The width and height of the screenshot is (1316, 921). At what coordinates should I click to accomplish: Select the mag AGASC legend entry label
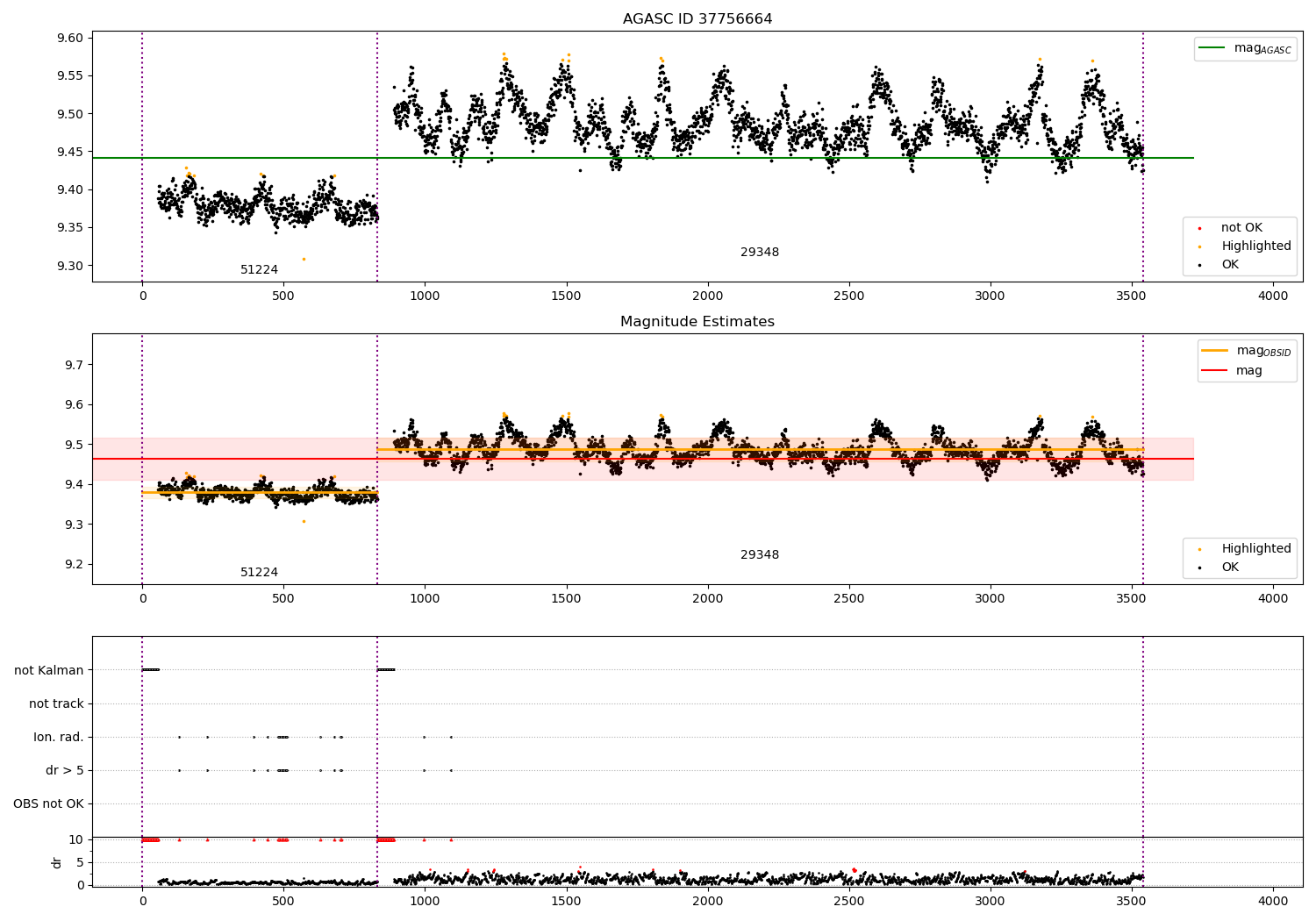pos(1262,48)
